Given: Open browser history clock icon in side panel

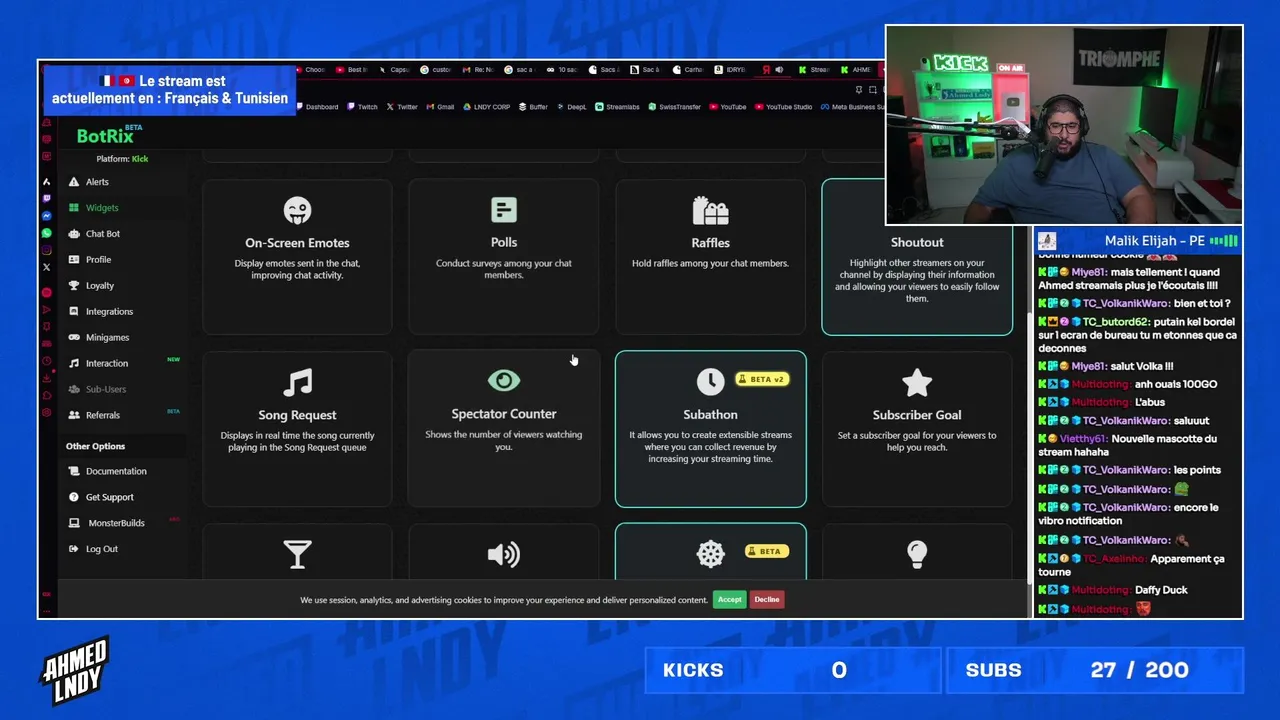Looking at the screenshot, I should [47, 361].
